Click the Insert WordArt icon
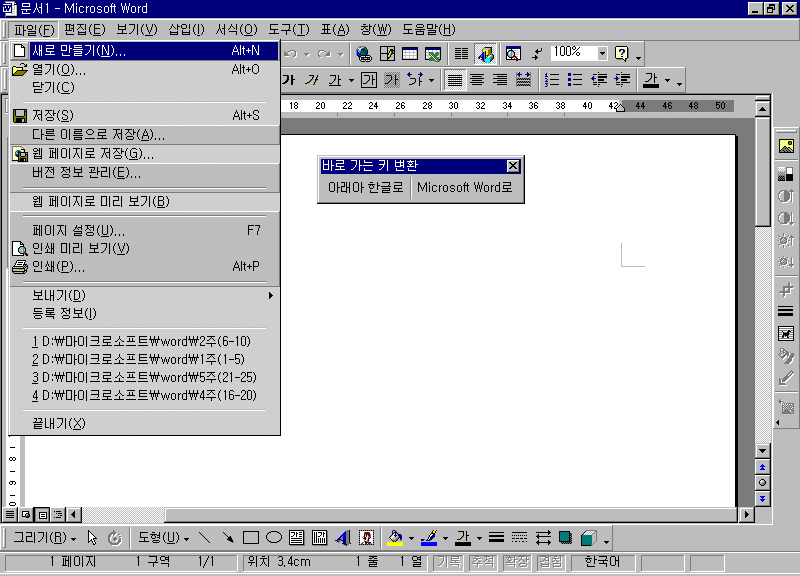800x576 pixels. 343,538
